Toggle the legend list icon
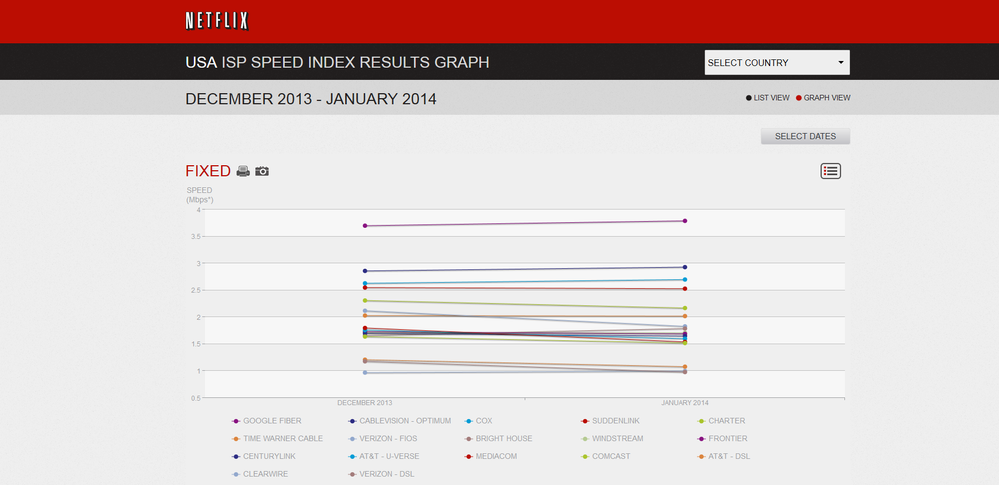 [x=830, y=171]
